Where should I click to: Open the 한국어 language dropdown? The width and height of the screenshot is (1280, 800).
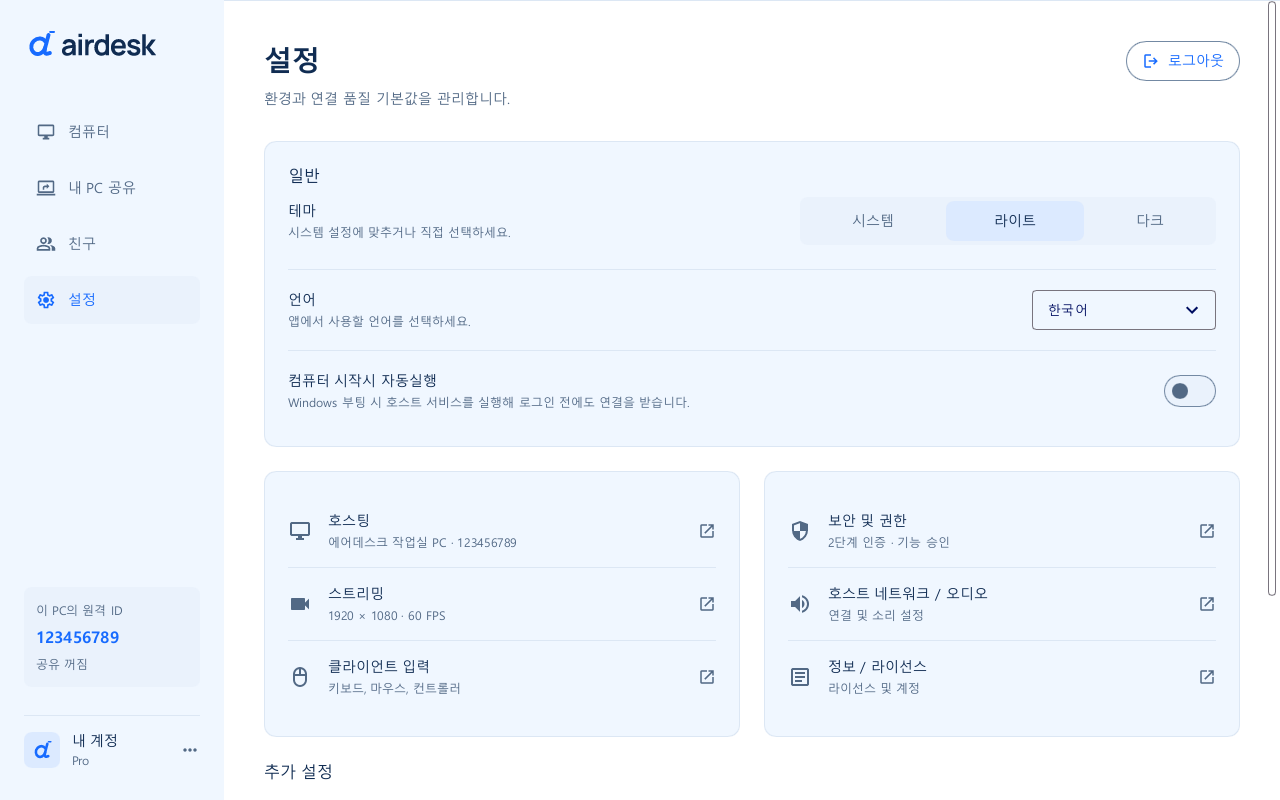[x=1124, y=310]
